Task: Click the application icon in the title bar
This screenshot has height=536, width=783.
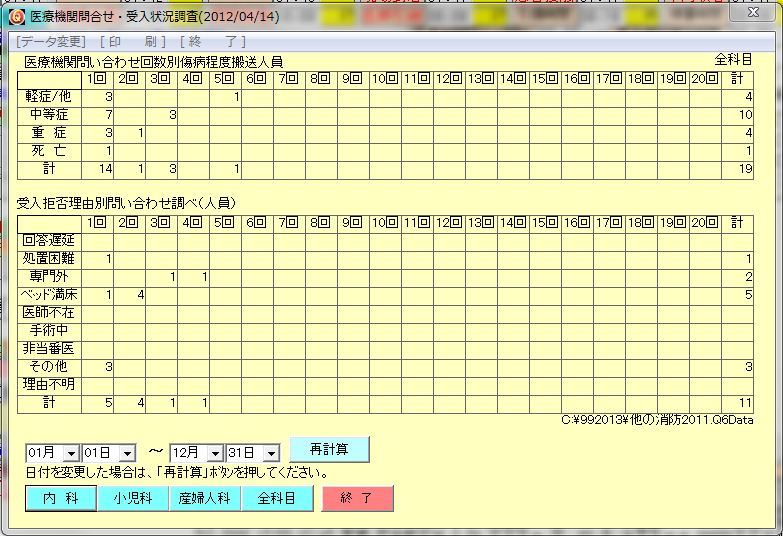Action: click(x=16, y=16)
